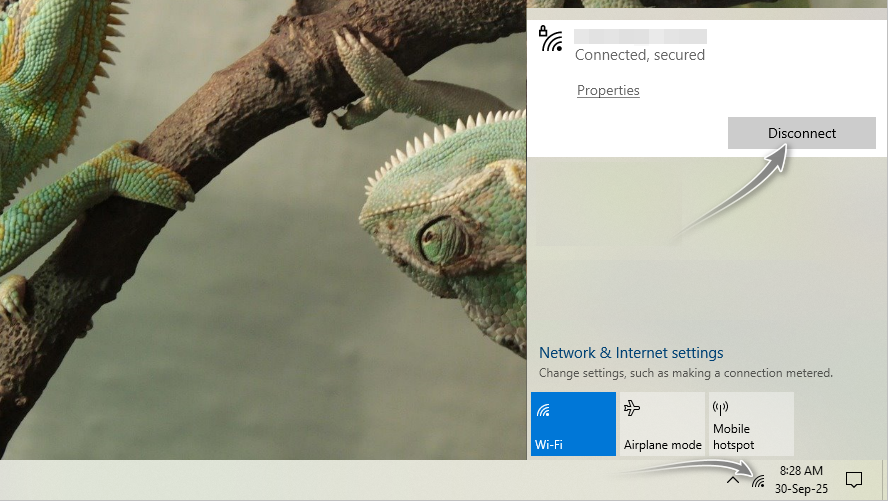Click the airplane icon in Airplane mode tile

(x=632, y=408)
